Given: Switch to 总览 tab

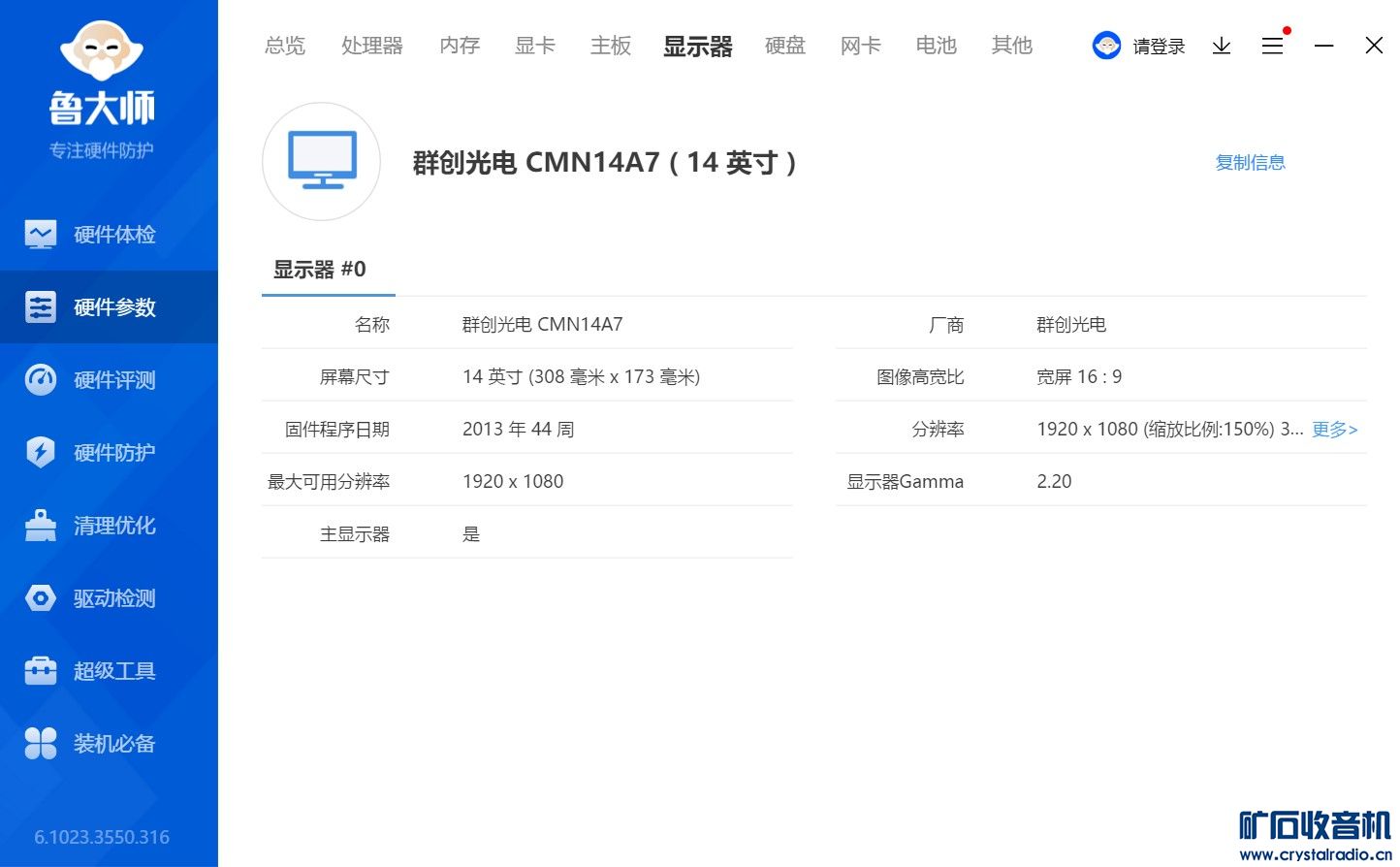Looking at the screenshot, I should [x=285, y=46].
